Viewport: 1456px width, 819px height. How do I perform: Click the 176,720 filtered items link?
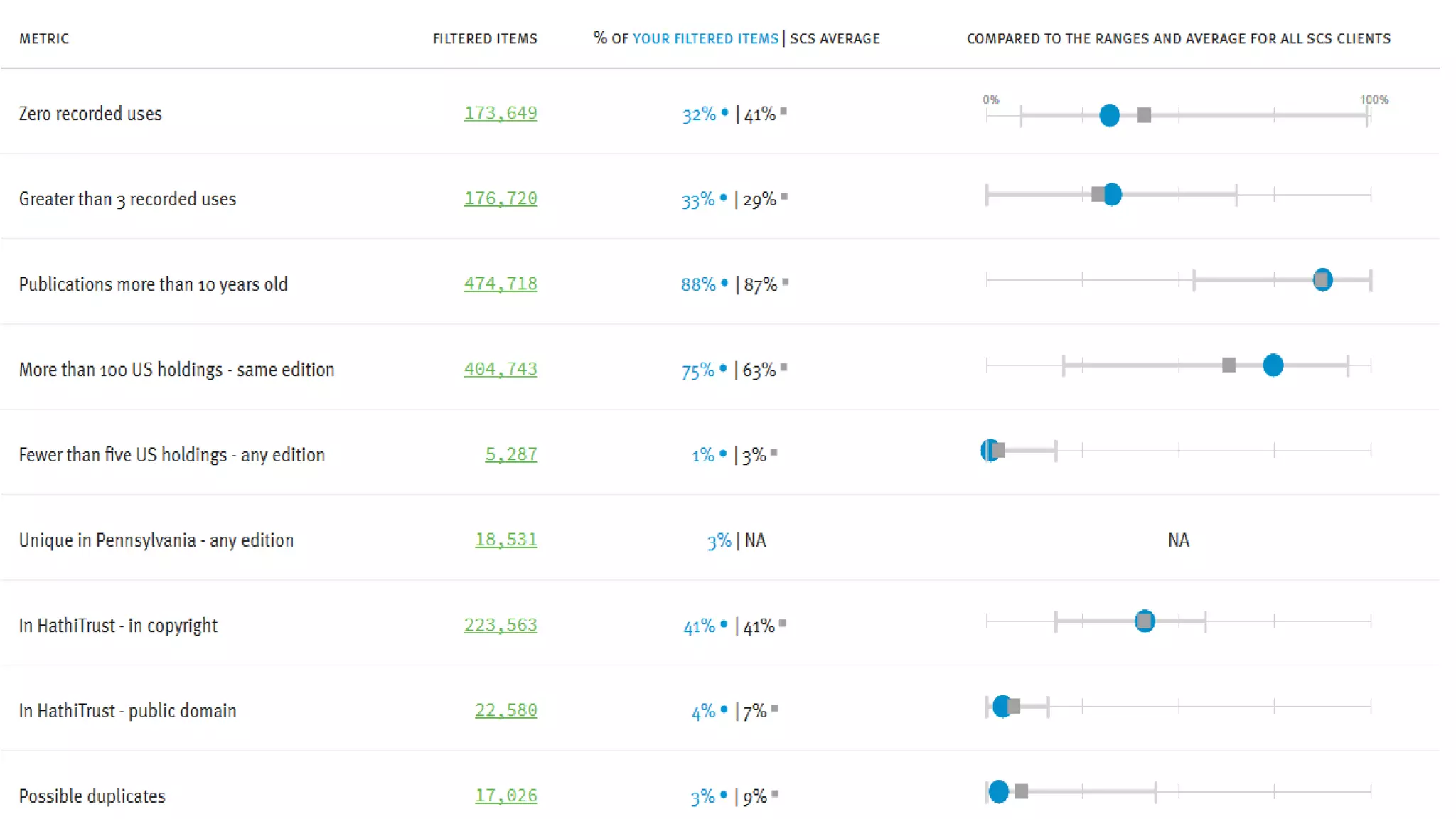pos(500,198)
